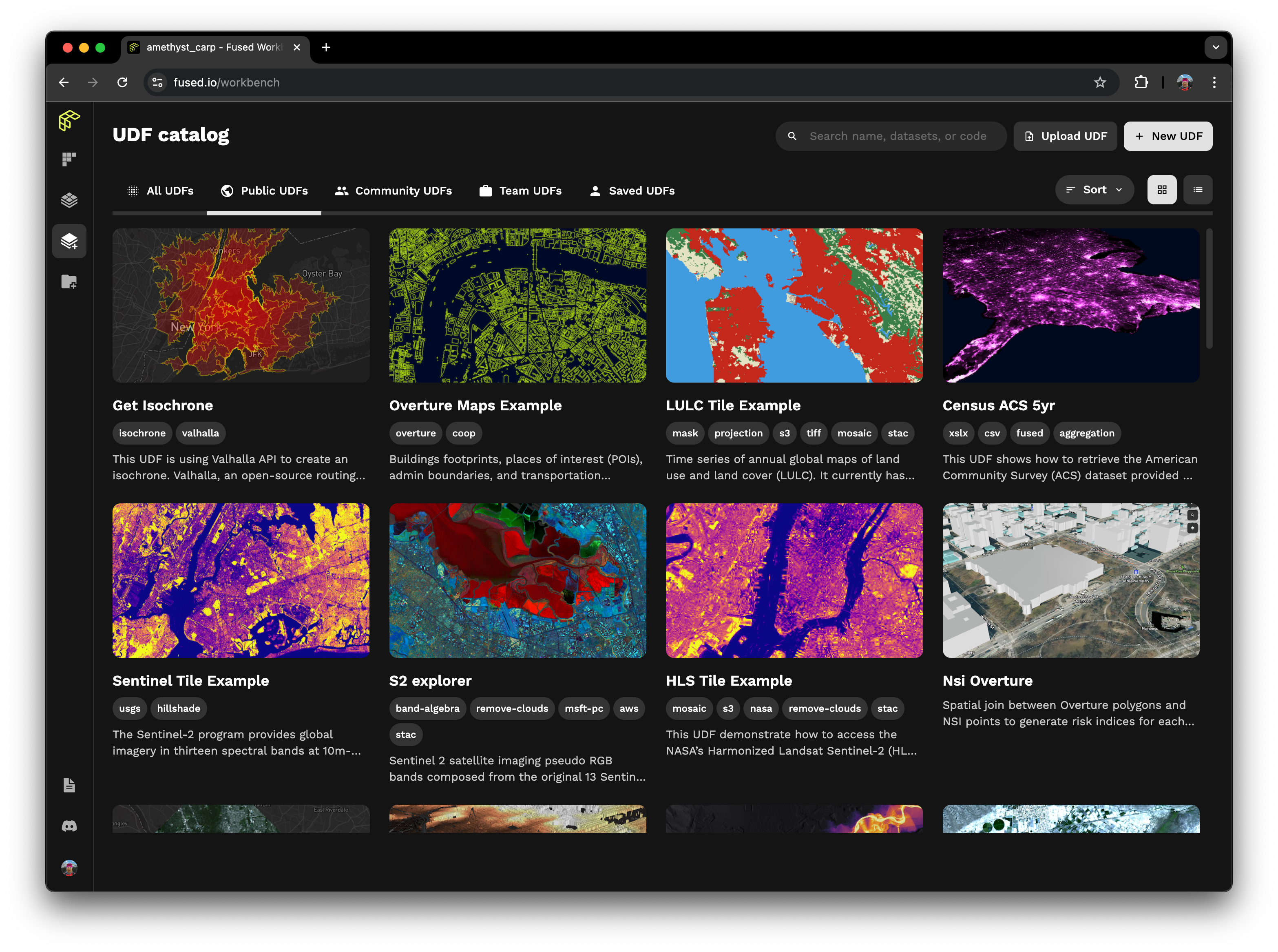Open Chrome three-dot menu
The height and width of the screenshot is (952, 1278).
[1214, 82]
